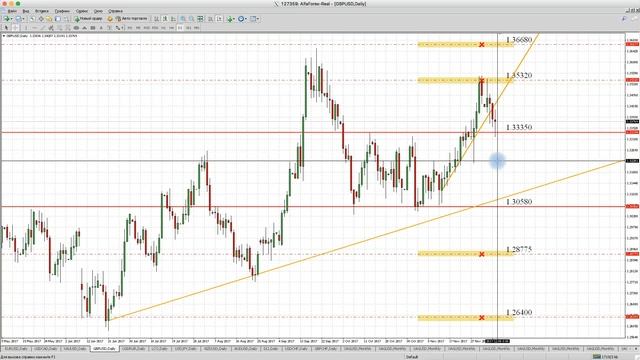Select the vertical line drawing tool
Viewport: 640px width, 360px height.
[x=26, y=28]
